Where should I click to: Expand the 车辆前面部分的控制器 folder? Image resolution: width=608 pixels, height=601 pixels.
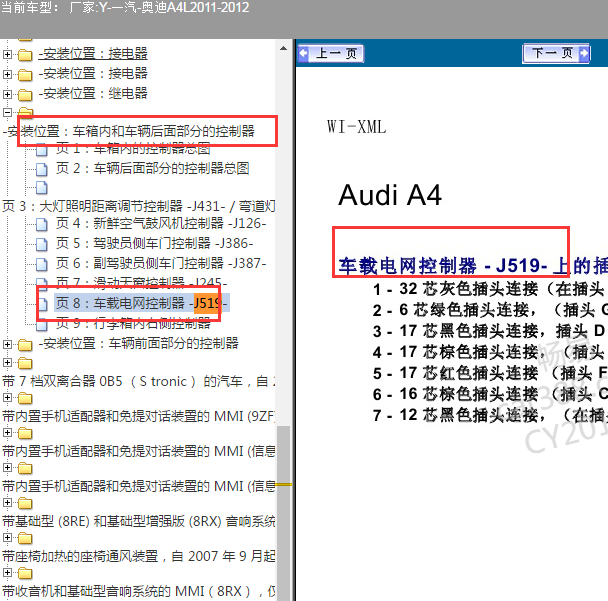(7, 344)
